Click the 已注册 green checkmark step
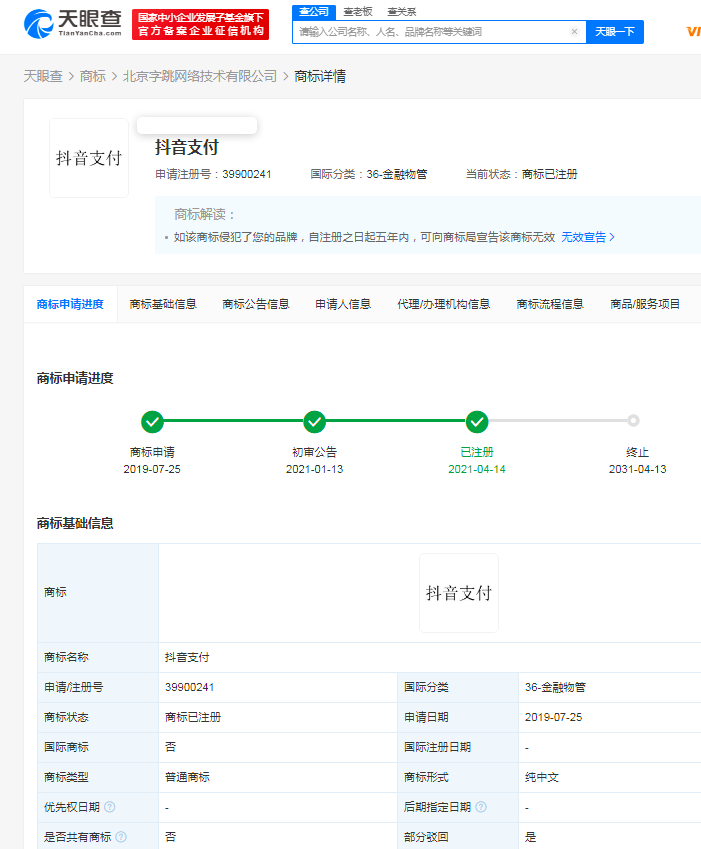The image size is (701, 849). pos(477,421)
